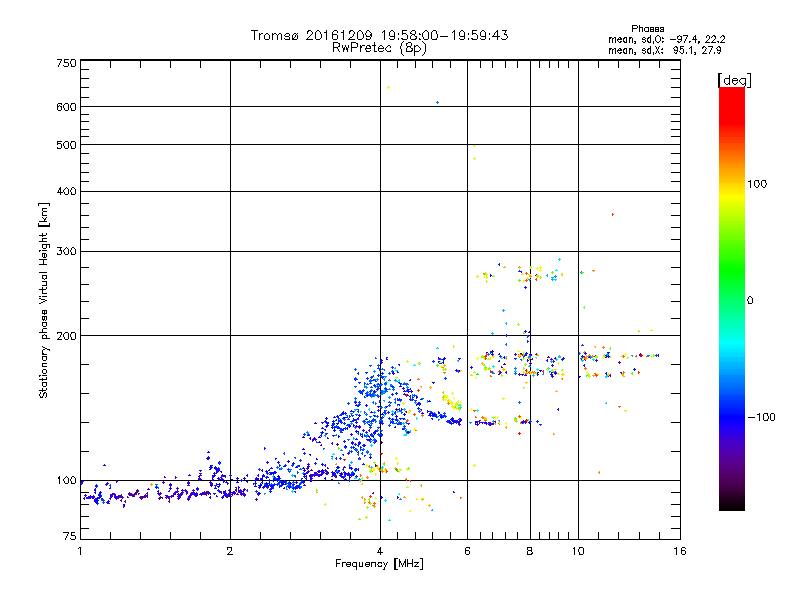Image resolution: width=800 pixels, height=600 pixels.
Task: Click the colorbar tick label '100'
Action: click(757, 184)
